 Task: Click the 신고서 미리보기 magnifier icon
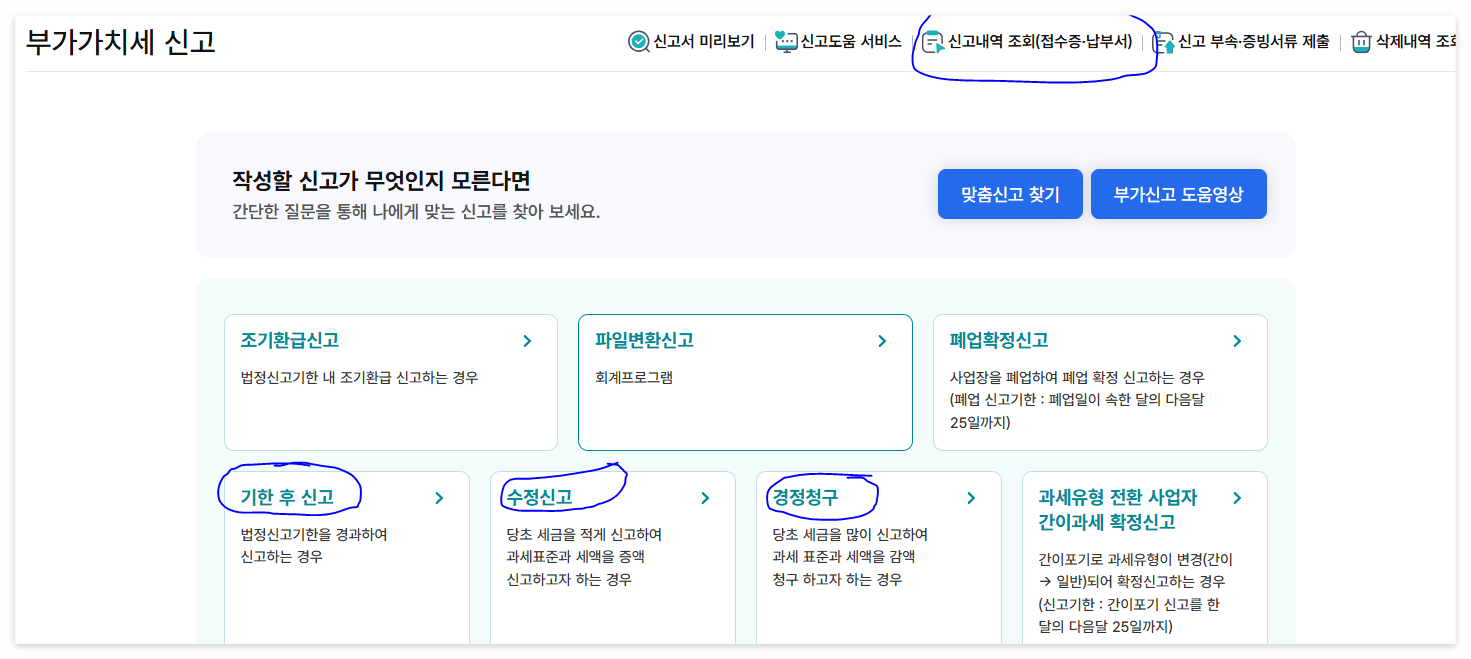[x=639, y=42]
